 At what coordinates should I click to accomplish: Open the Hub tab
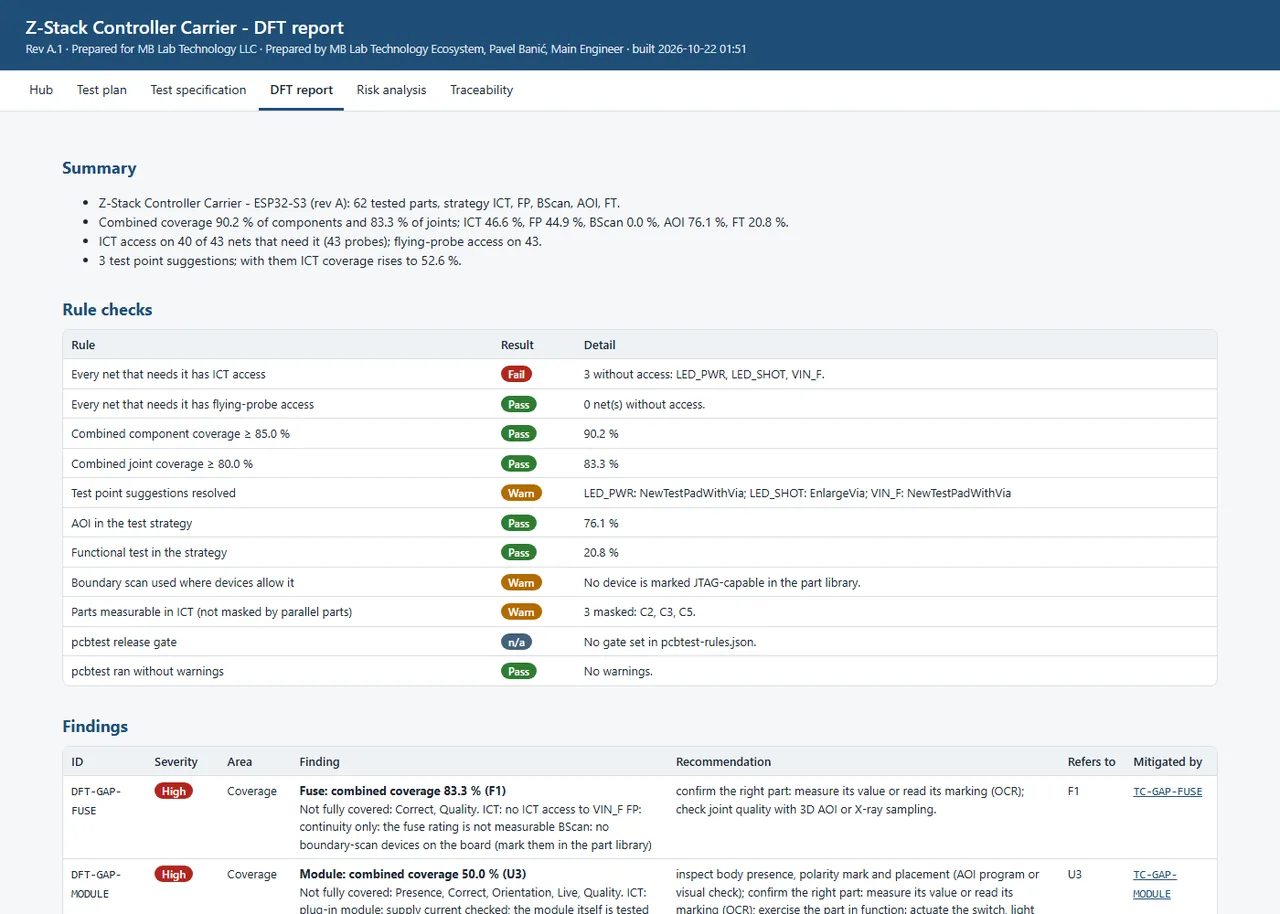click(x=41, y=90)
